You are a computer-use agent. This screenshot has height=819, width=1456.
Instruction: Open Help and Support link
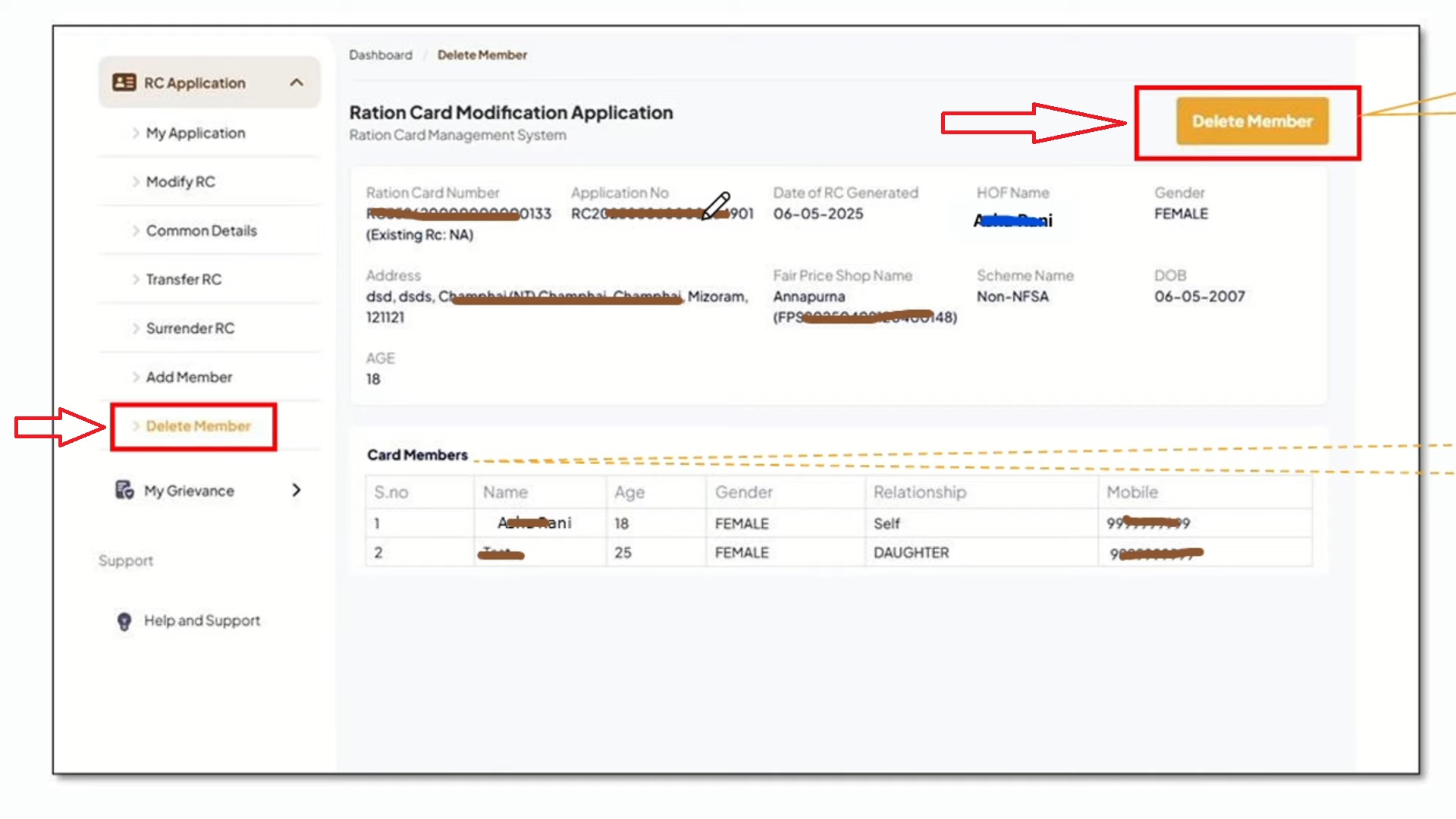click(x=202, y=621)
